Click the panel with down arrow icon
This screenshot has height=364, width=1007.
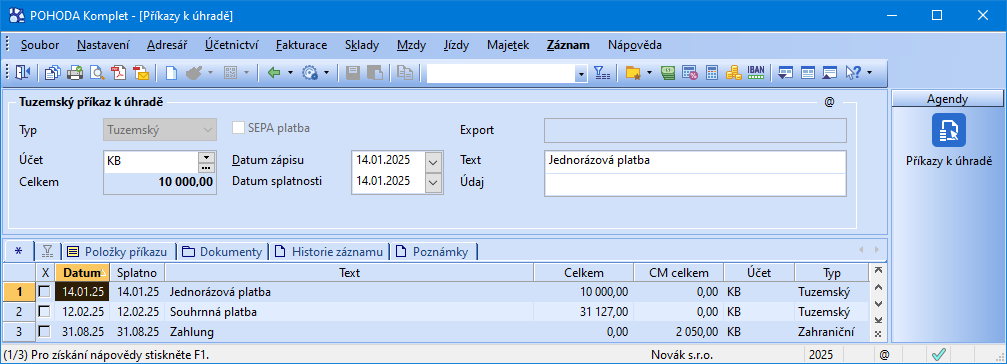point(785,73)
